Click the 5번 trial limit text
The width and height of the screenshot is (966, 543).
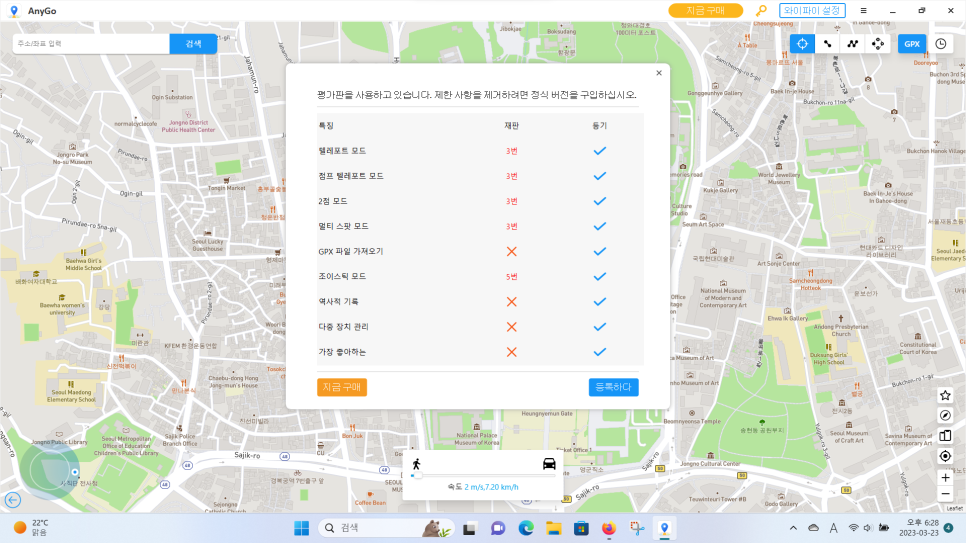[511, 277]
